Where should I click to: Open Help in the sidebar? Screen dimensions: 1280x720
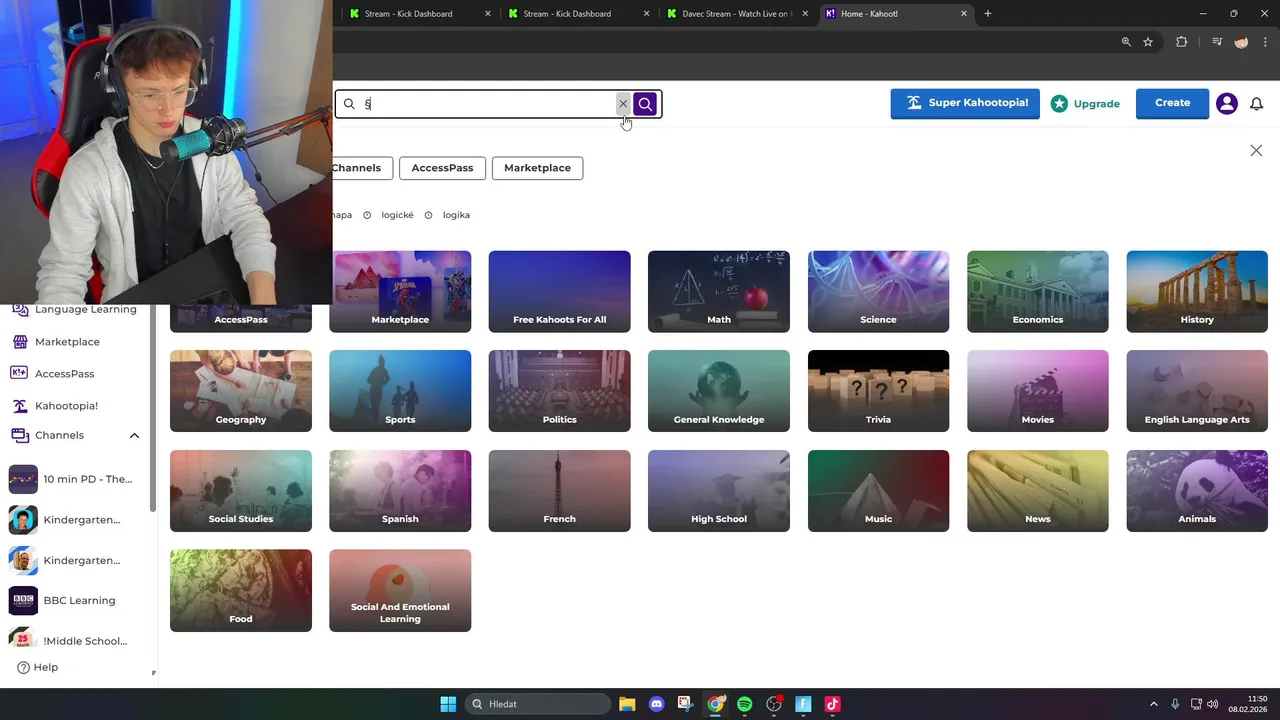pyautogui.click(x=38, y=667)
